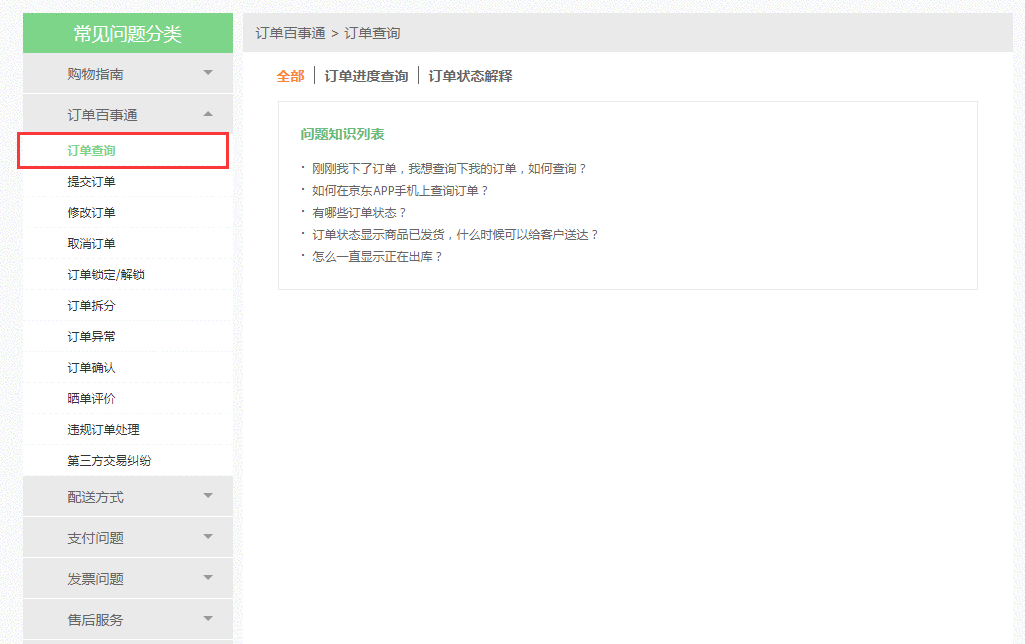
Task: Select 订单锁定/解锁 in the sidebar
Action: coord(106,275)
